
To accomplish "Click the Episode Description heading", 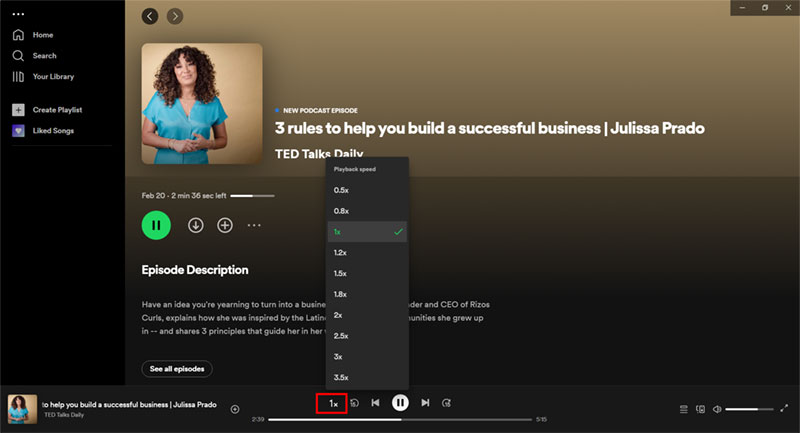I will tap(195, 270).
